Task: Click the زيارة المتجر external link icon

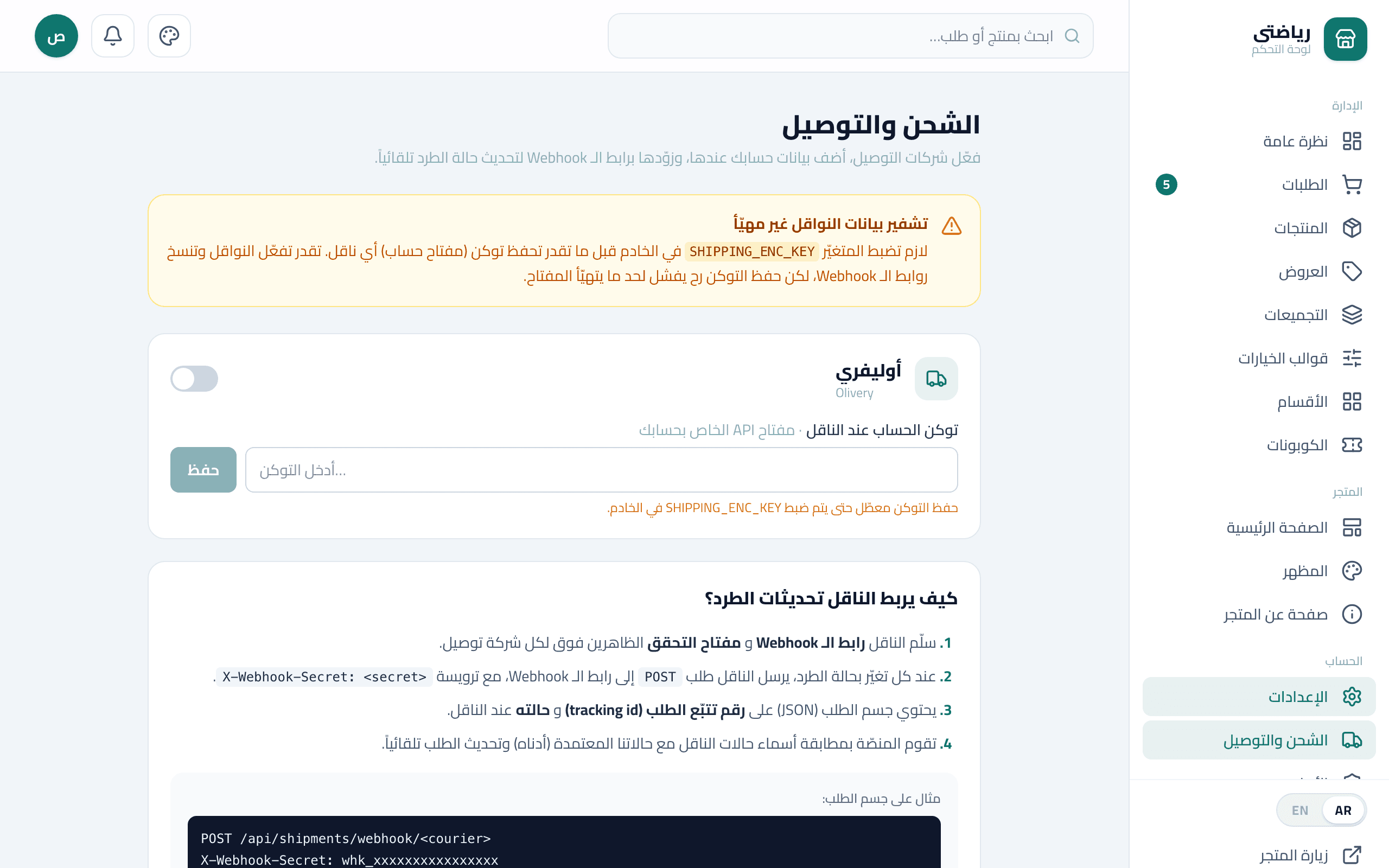Action: click(x=1352, y=855)
